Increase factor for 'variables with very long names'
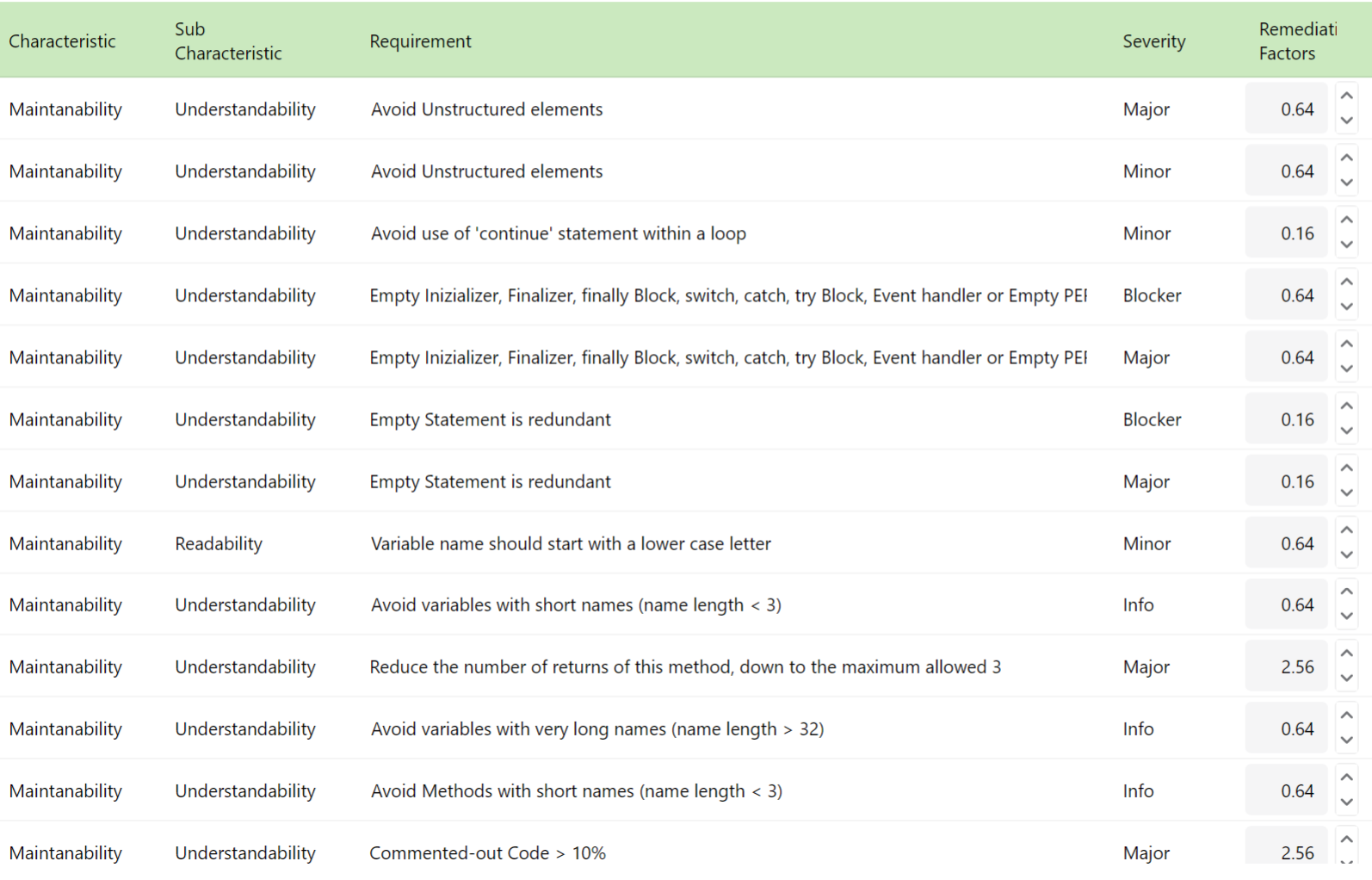This screenshot has width=1372, height=880. pos(1347,716)
